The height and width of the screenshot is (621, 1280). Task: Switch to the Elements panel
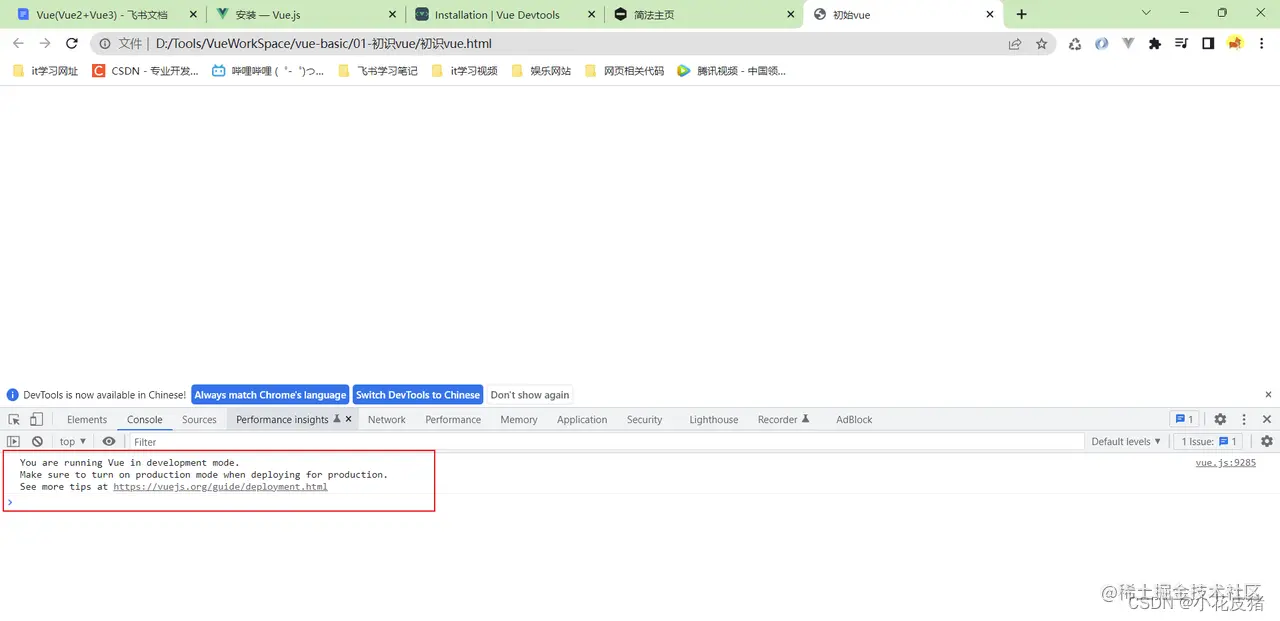(x=87, y=419)
